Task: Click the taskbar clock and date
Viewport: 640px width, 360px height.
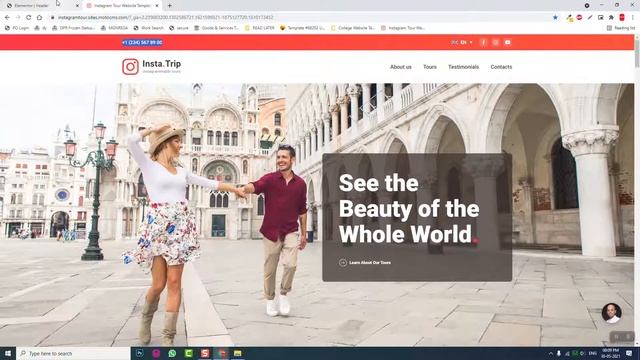Action: [611, 353]
